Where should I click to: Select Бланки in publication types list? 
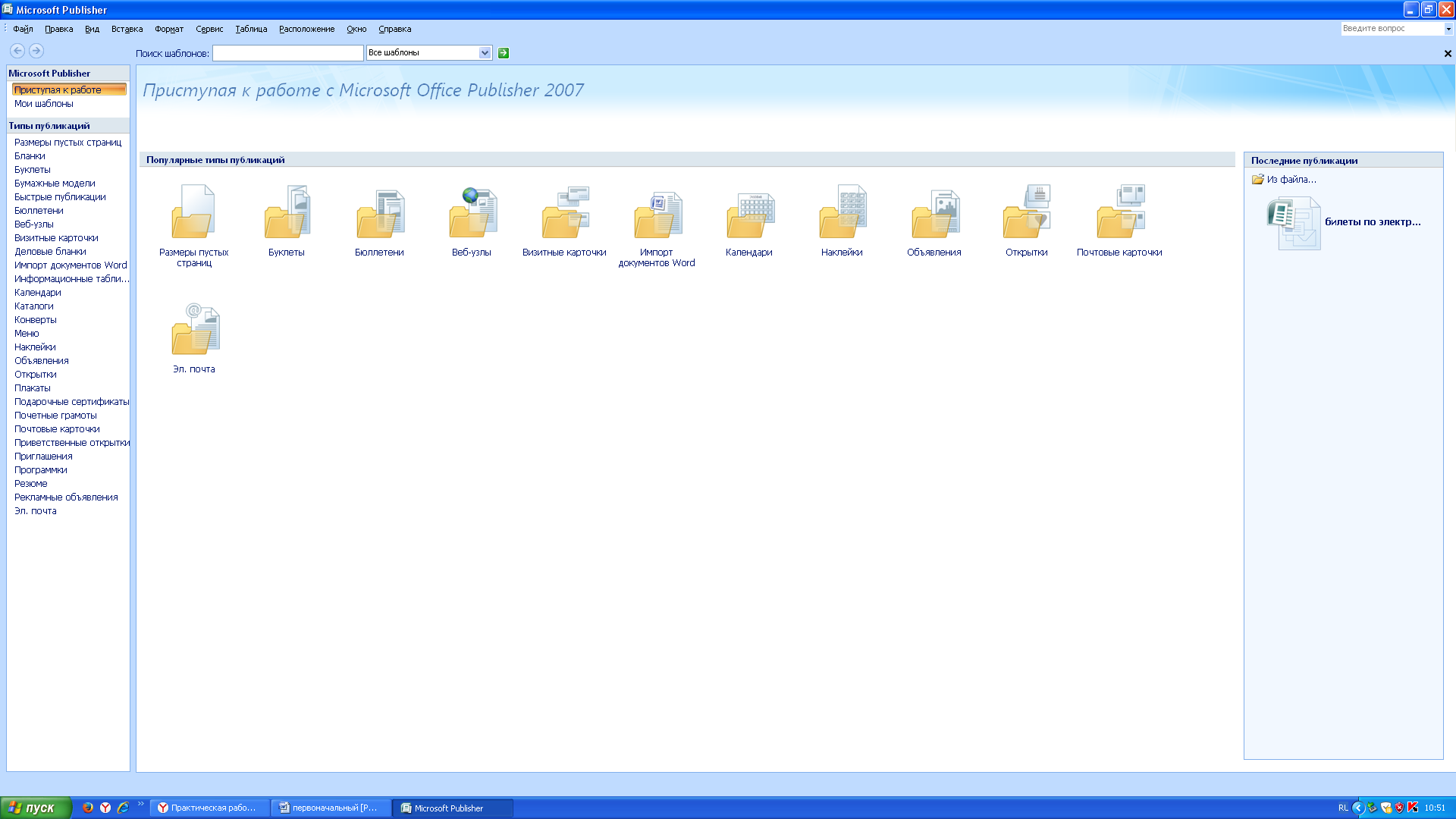point(30,156)
